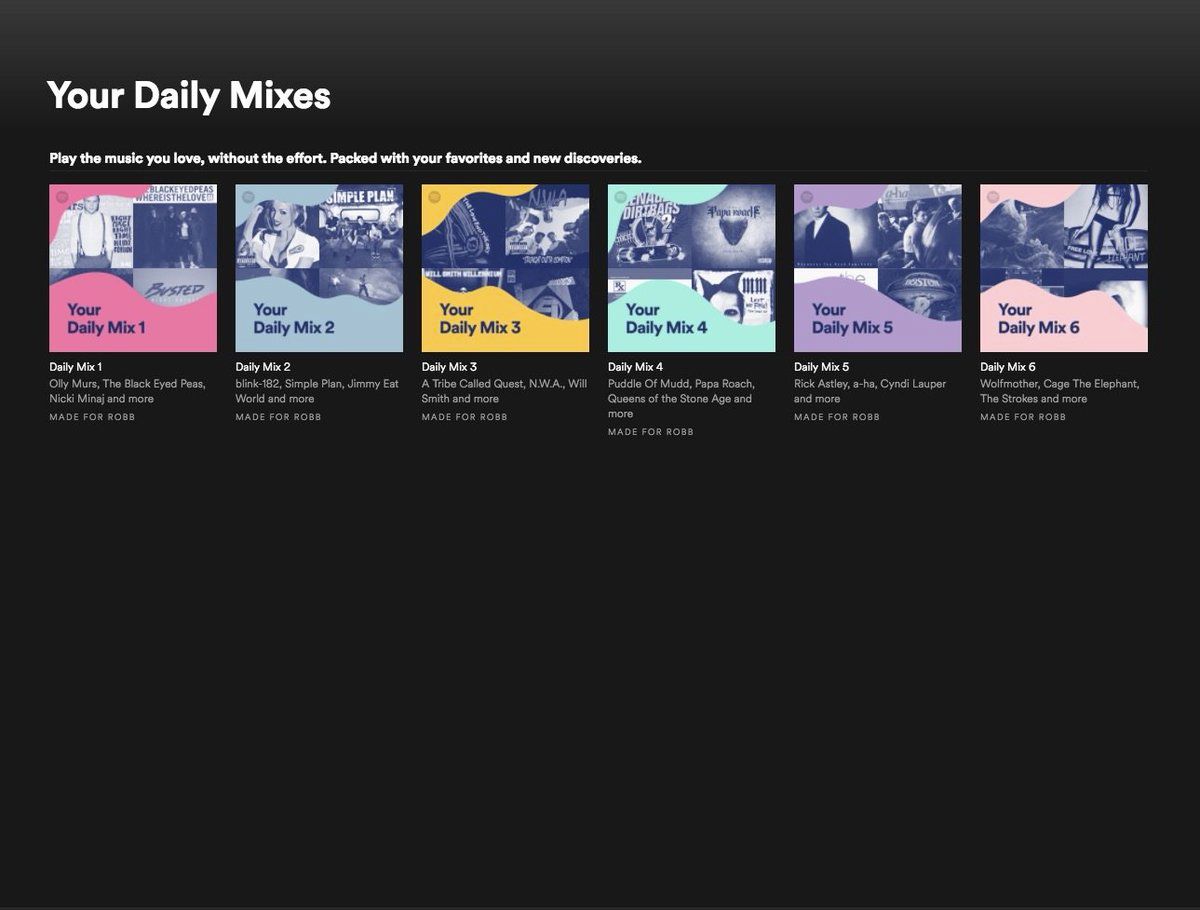Click the Daily Mix 4 title below cover
Screen dimensions: 1200x910
click(x=635, y=367)
